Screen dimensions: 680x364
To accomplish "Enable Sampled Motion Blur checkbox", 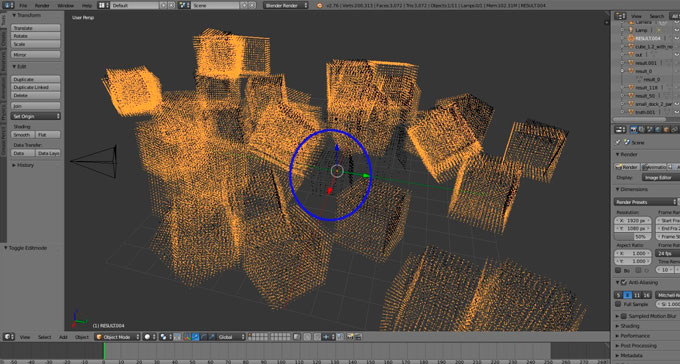I will pos(624,316).
